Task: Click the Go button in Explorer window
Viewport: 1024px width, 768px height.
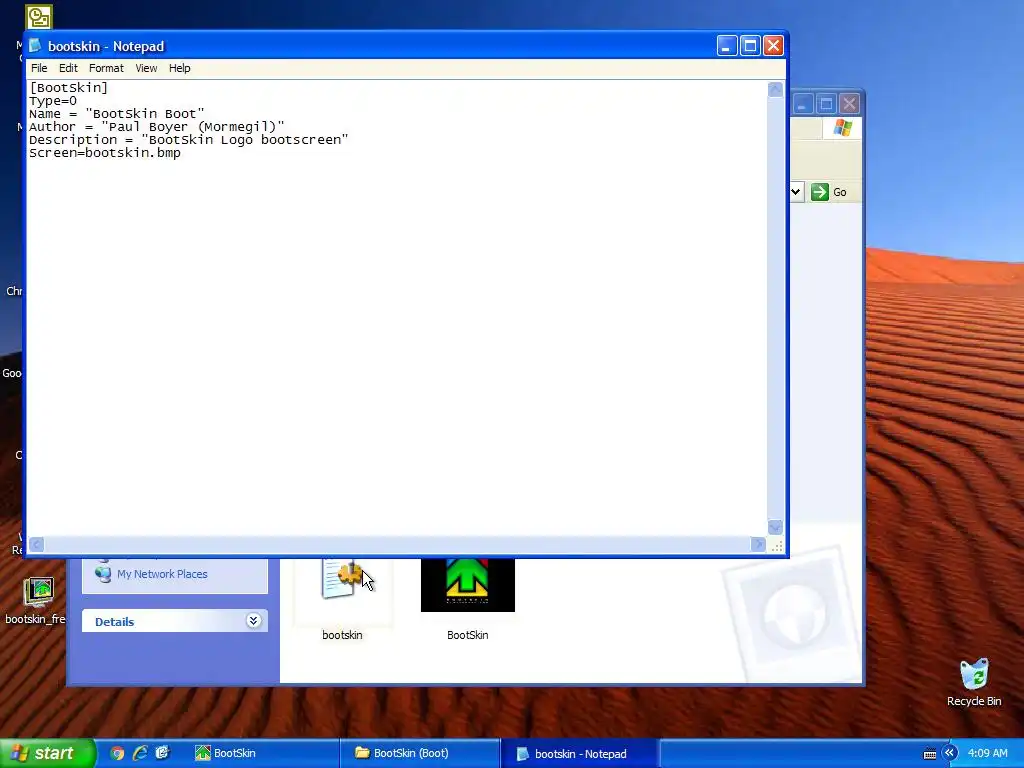Action: click(829, 192)
